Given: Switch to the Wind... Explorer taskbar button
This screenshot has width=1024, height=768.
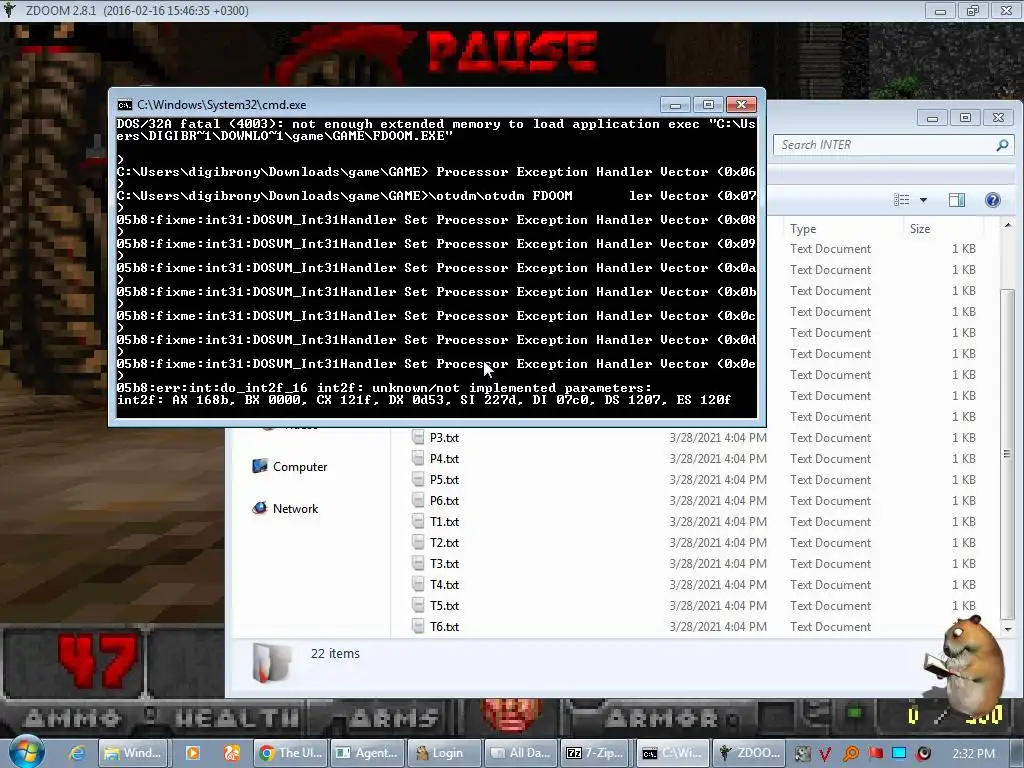Looking at the screenshot, I should pos(134,753).
